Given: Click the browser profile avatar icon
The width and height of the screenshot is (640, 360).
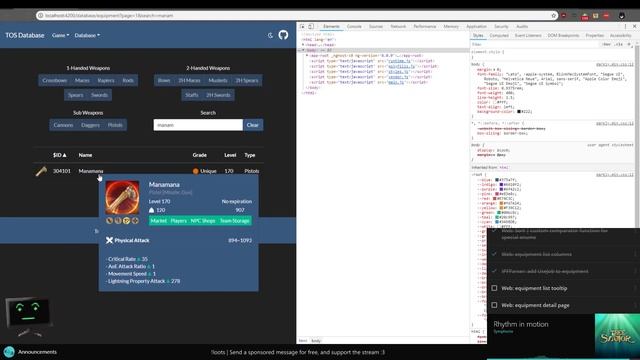Looking at the screenshot, I should [622, 16].
